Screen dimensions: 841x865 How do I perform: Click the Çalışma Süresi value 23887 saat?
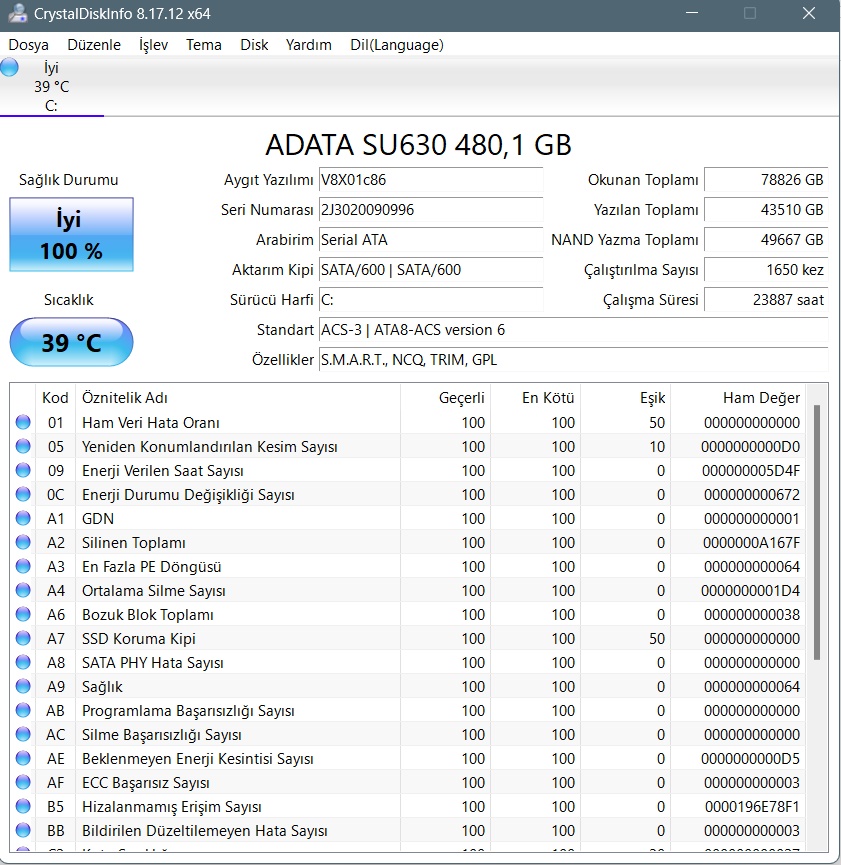[766, 300]
